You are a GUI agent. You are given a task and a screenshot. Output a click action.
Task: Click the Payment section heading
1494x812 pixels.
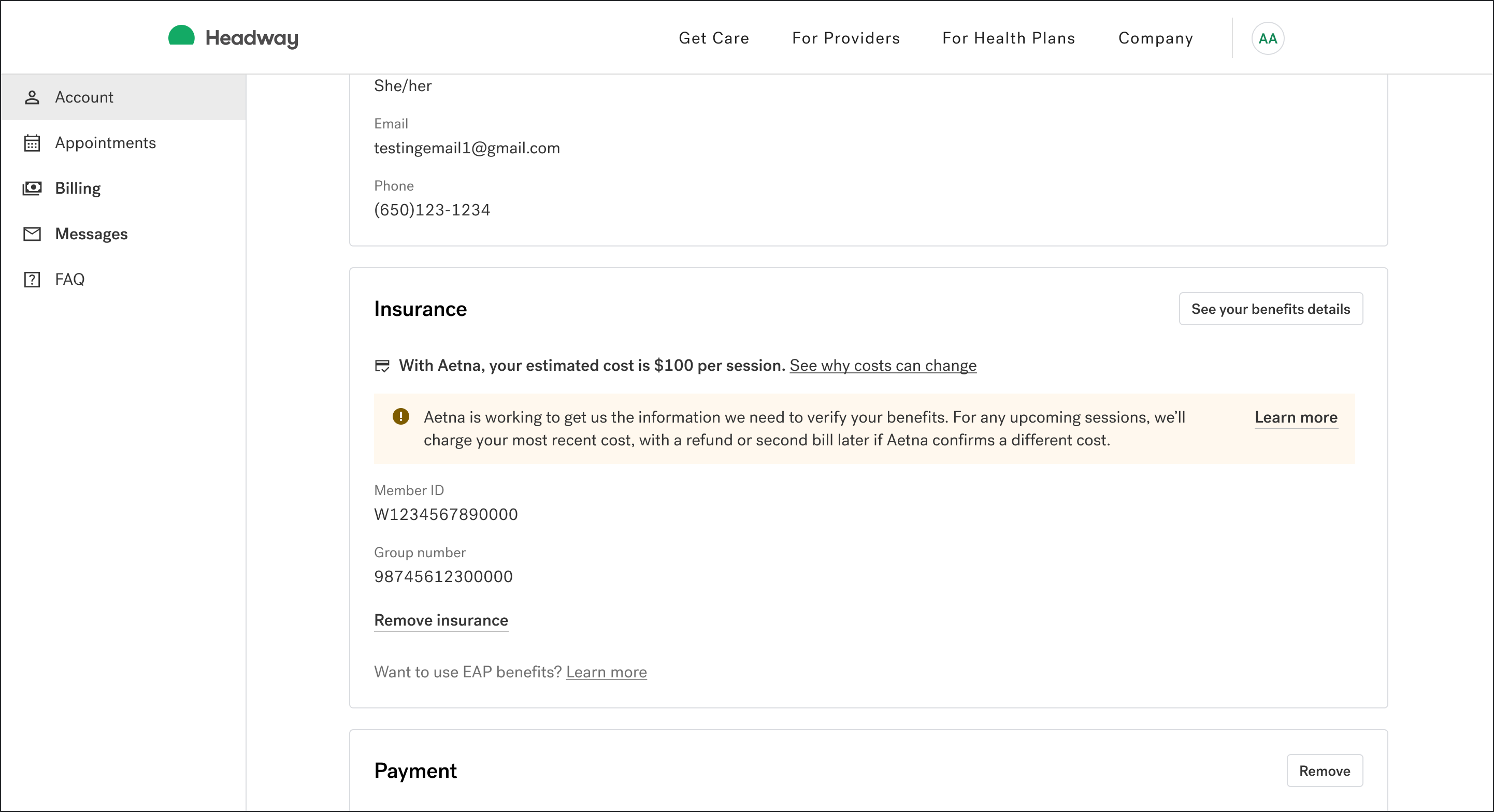point(415,771)
